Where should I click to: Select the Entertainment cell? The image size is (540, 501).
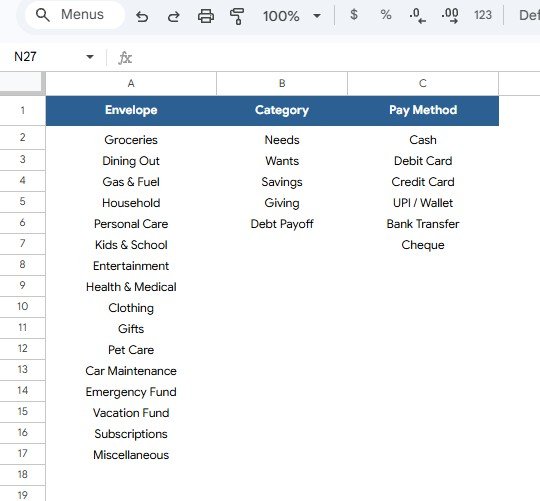pyautogui.click(x=131, y=265)
